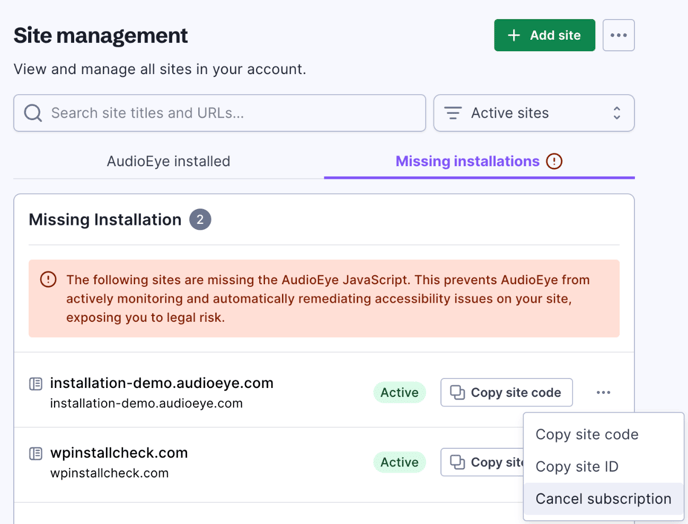
Task: Open the page-level three-dot options menu
Action: 618,35
